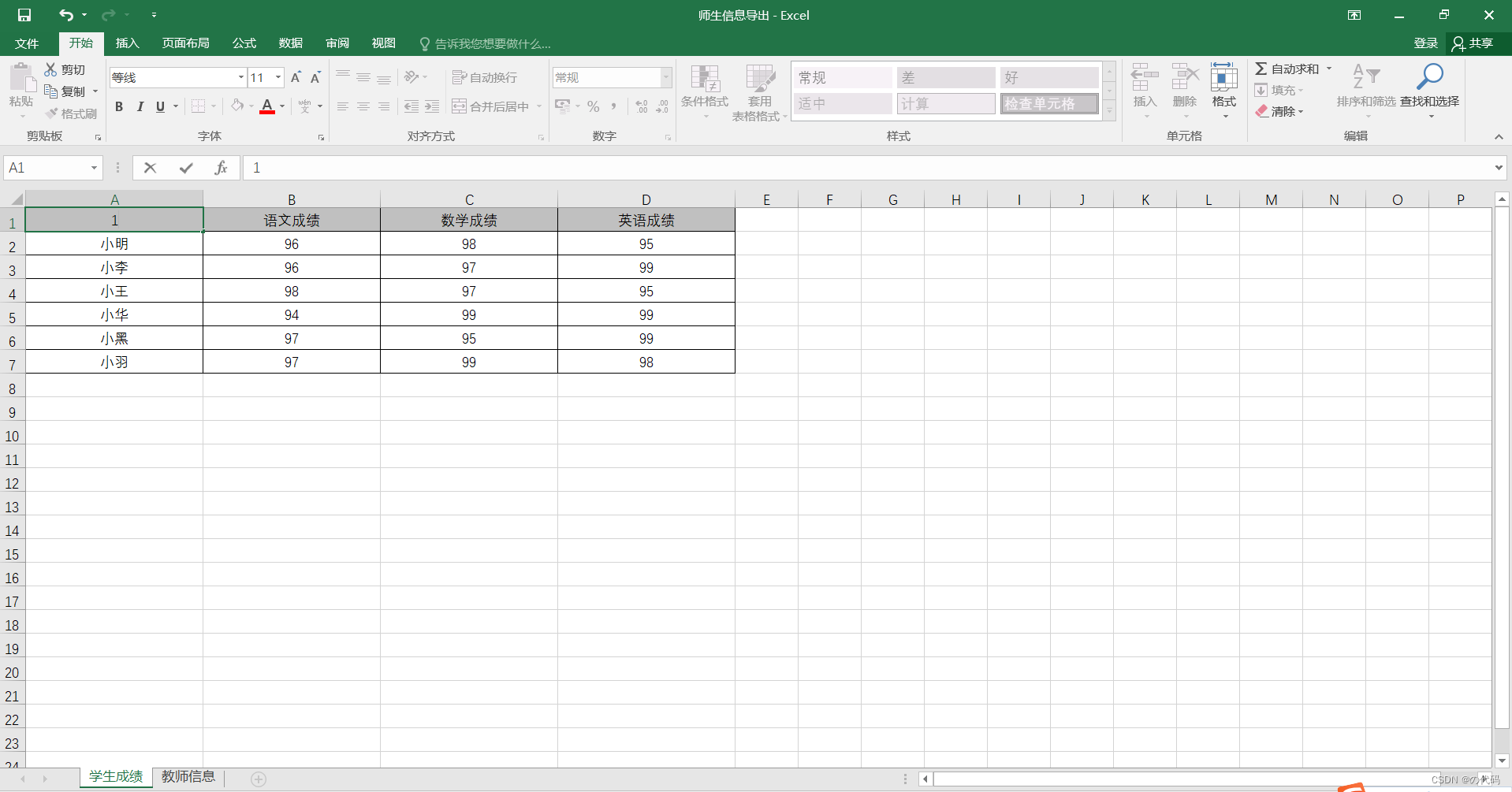Collapse the ribbon with the chevron
The width and height of the screenshot is (1512, 792).
[x=1499, y=136]
